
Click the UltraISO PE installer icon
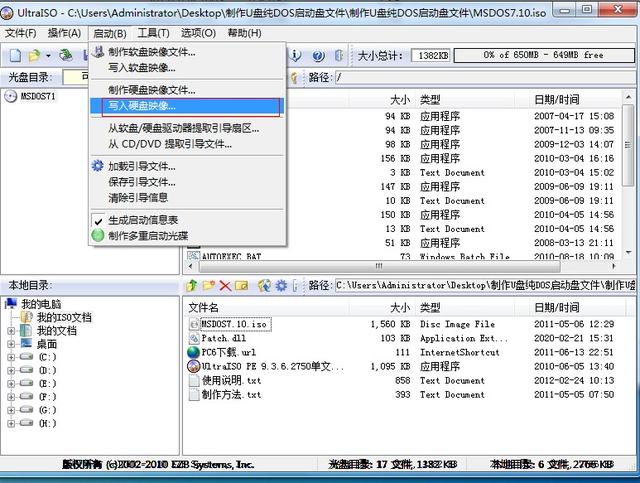[x=193, y=366]
